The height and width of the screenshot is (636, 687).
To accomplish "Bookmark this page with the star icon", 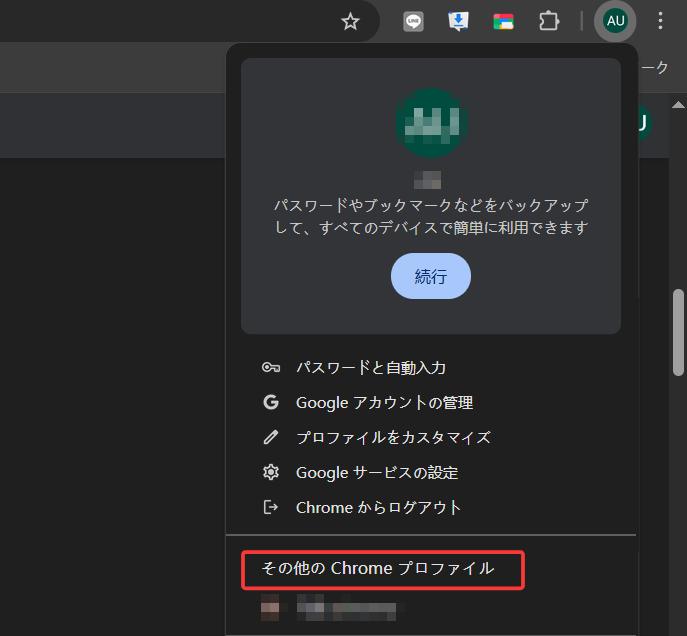I will (x=350, y=21).
